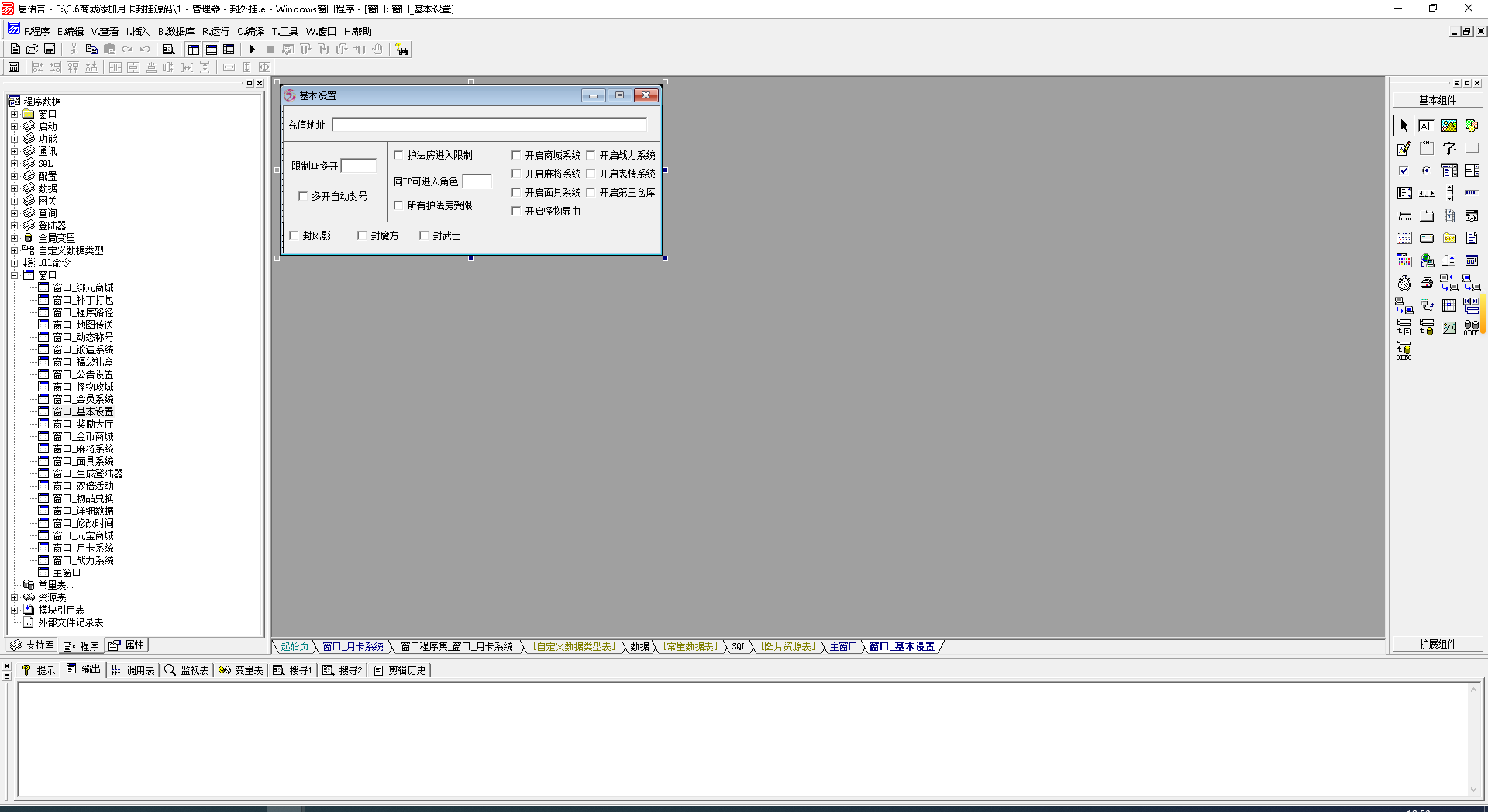Click the 扩展组件 button
The image size is (1488, 812).
(1437, 644)
